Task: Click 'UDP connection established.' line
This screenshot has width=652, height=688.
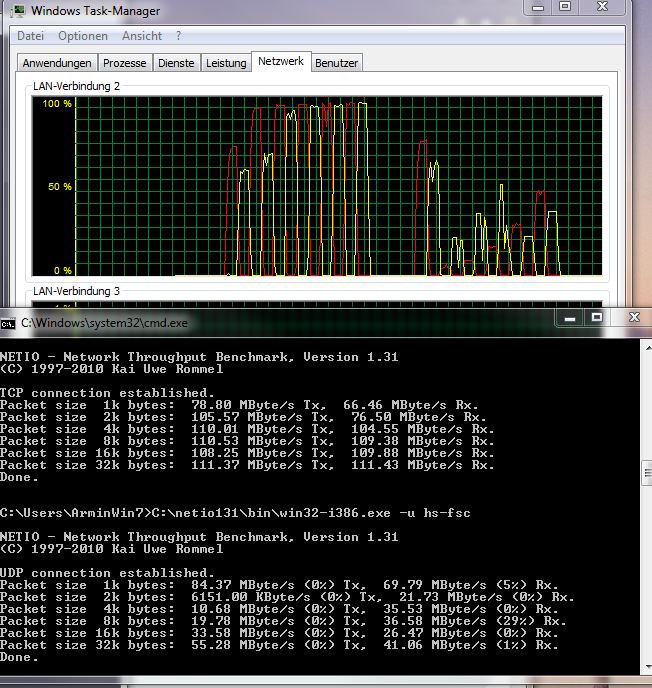Action: (x=107, y=573)
